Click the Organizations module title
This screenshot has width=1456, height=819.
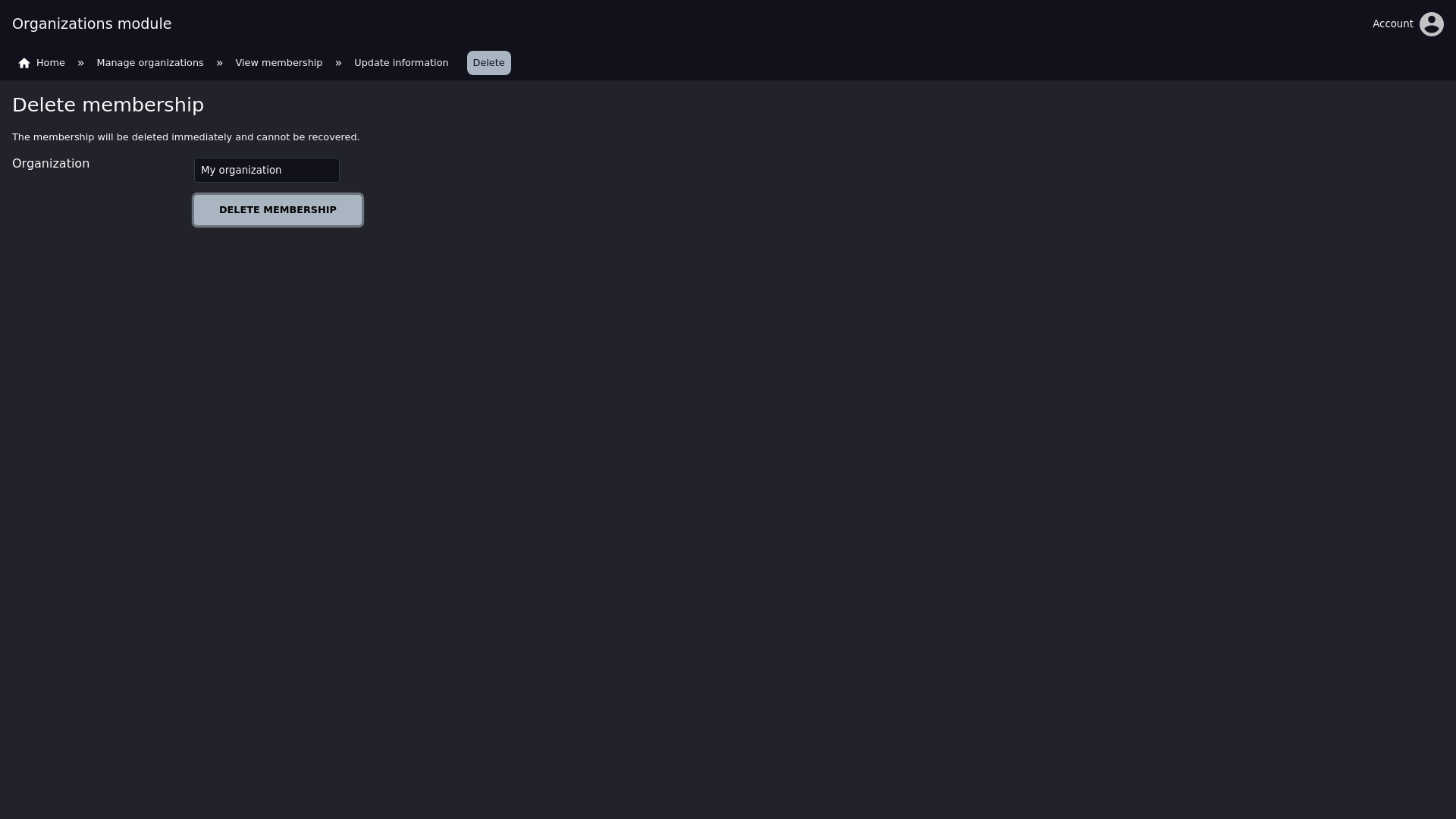(92, 24)
